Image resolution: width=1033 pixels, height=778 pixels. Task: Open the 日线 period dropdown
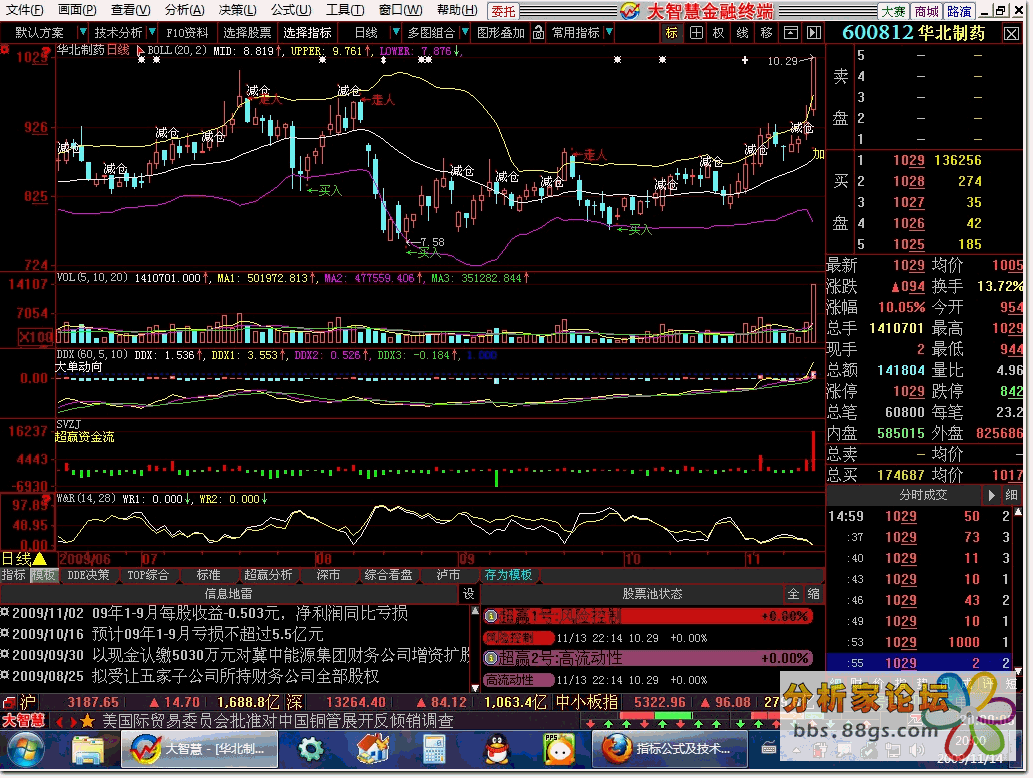pos(395,32)
